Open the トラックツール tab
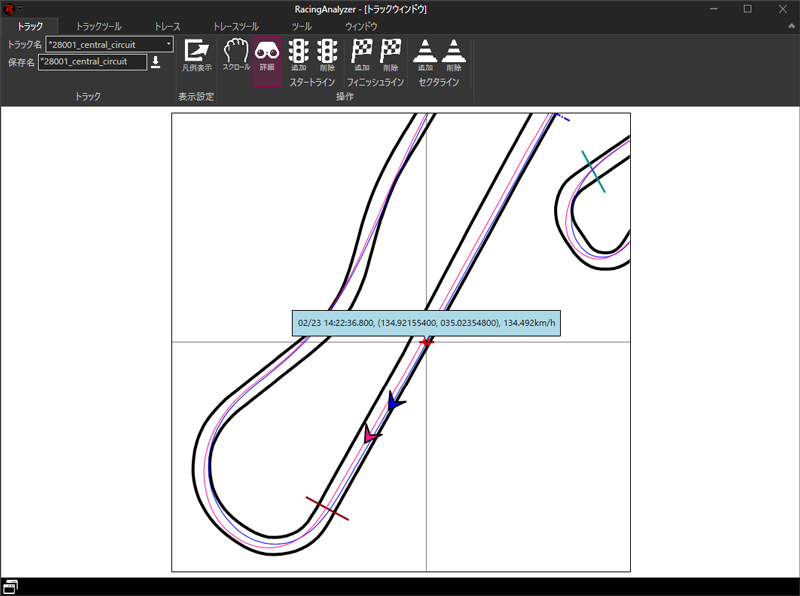 coord(98,26)
